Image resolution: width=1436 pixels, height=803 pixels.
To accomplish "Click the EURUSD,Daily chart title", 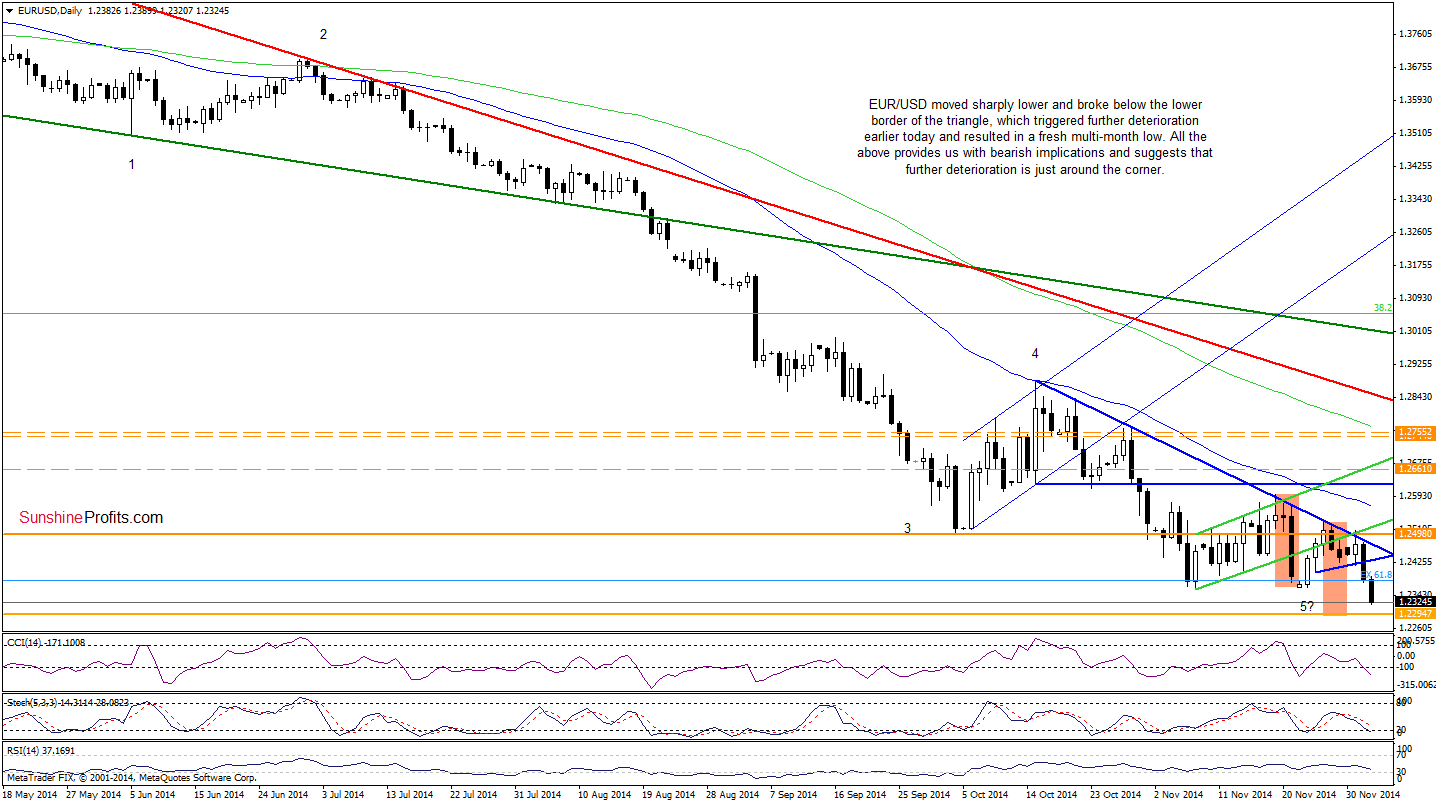I will pyautogui.click(x=49, y=9).
